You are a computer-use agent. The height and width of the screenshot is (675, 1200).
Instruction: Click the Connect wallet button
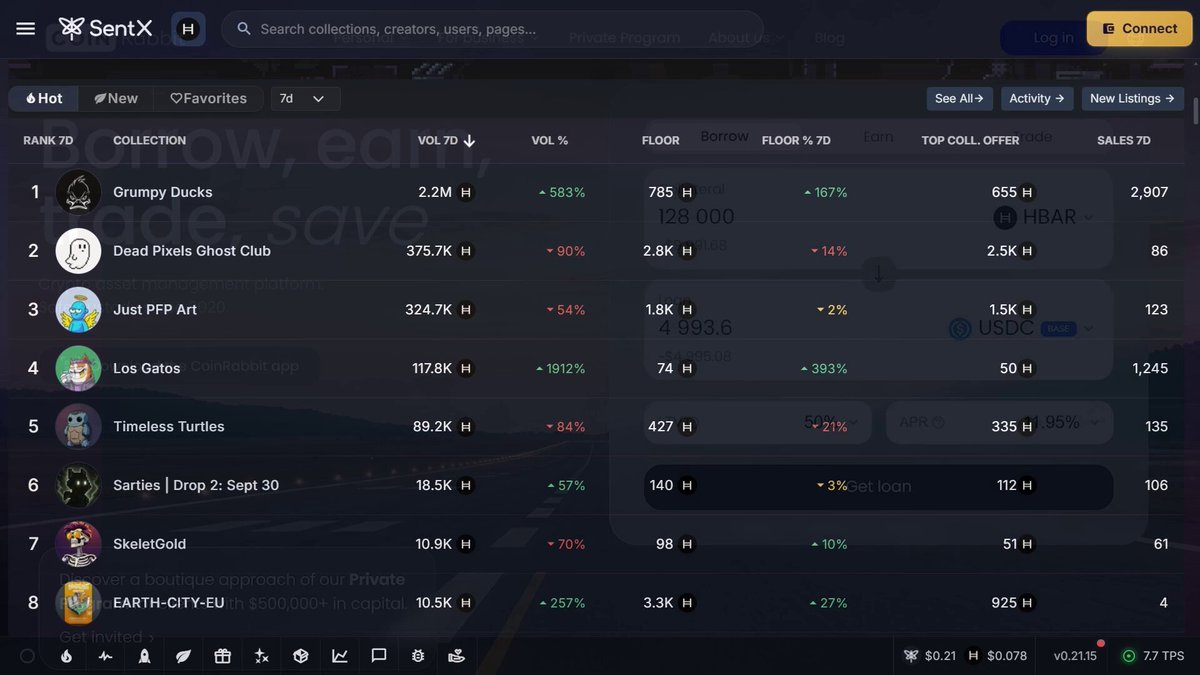(x=1138, y=29)
